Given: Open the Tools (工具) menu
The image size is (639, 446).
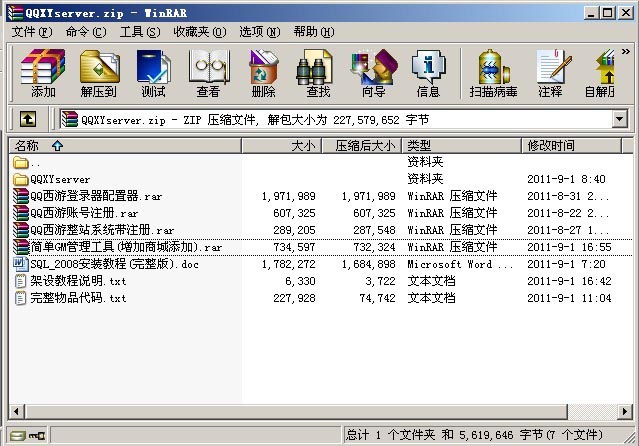Looking at the screenshot, I should click(x=138, y=32).
